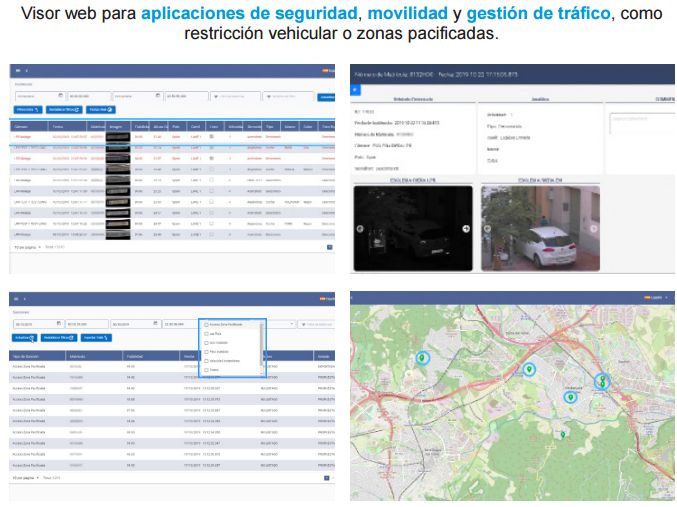Click the comment text box in detail panel
This screenshot has width=677, height=507.
click(642, 124)
